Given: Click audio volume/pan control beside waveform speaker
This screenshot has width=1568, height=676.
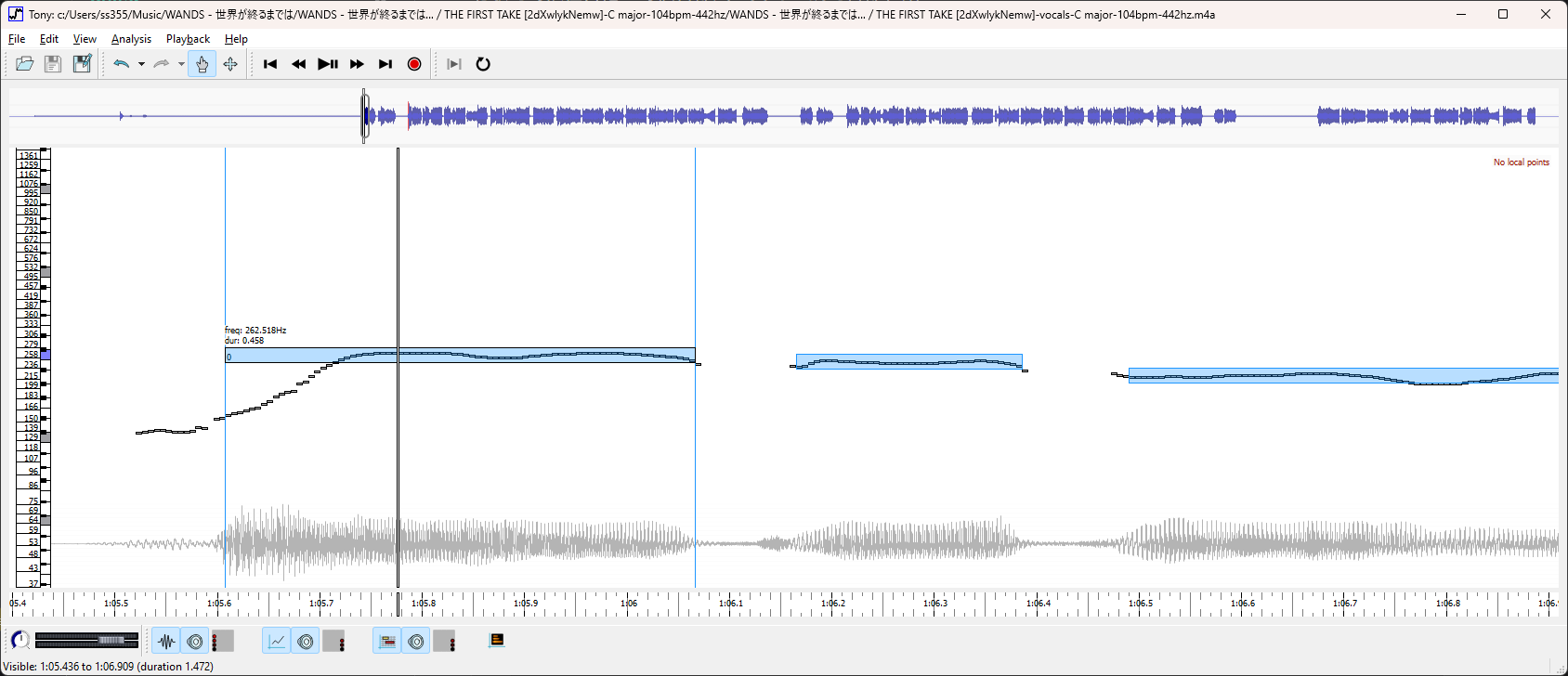Looking at the screenshot, I should (223, 641).
